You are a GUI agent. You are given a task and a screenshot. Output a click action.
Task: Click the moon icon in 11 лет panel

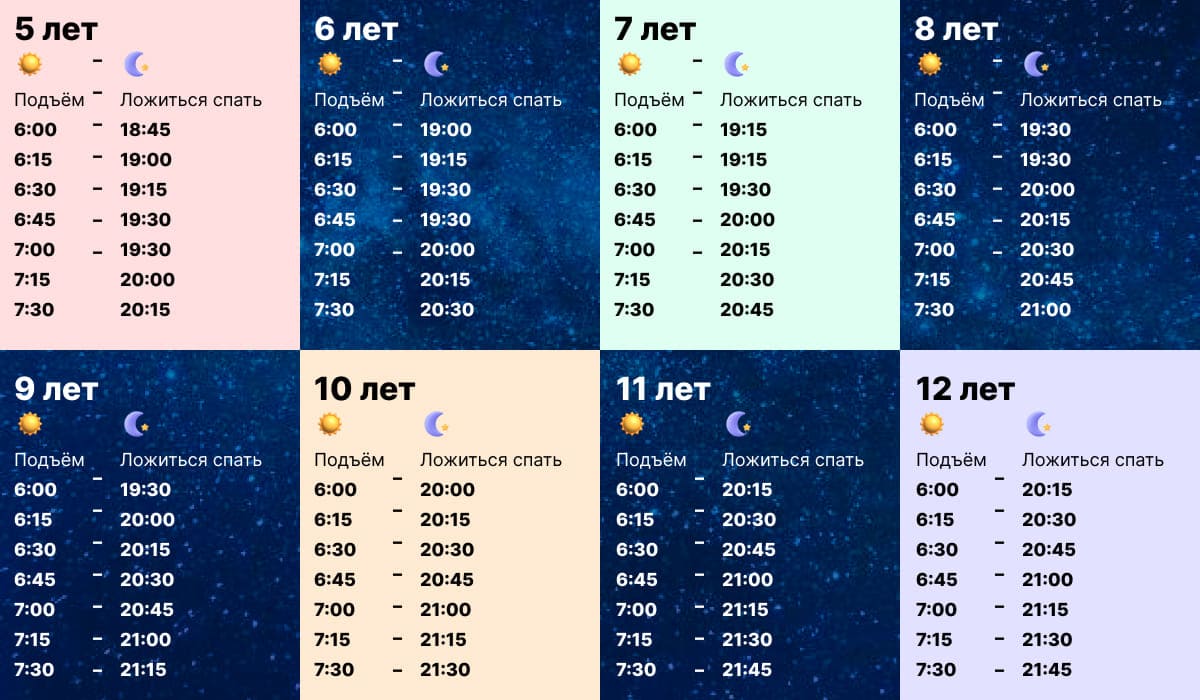739,424
